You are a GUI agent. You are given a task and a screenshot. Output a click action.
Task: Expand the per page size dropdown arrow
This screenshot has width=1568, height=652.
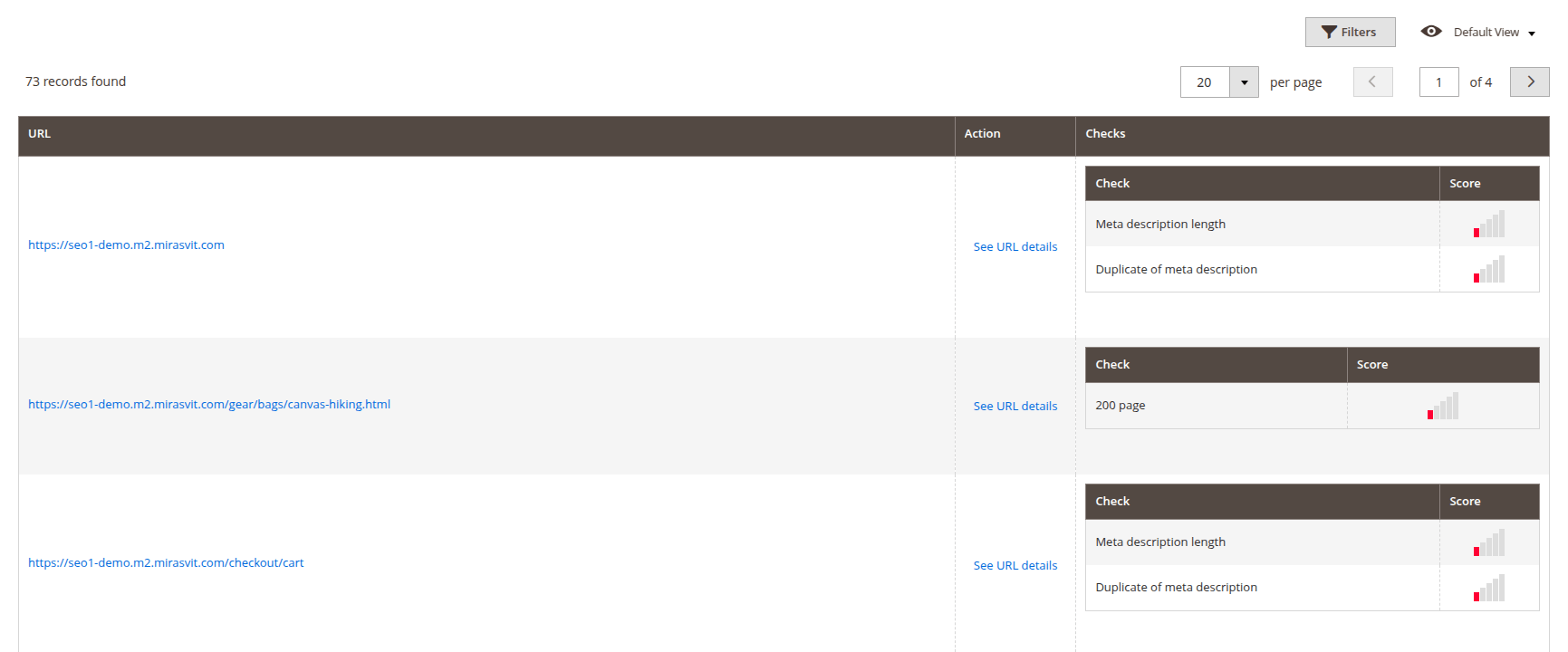click(x=1244, y=82)
